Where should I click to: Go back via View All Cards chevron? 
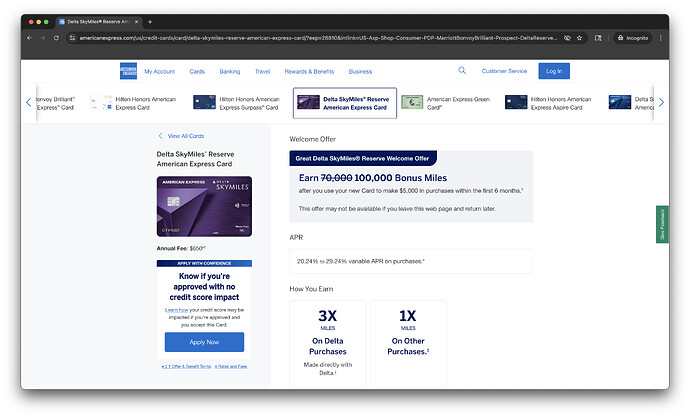[160, 135]
